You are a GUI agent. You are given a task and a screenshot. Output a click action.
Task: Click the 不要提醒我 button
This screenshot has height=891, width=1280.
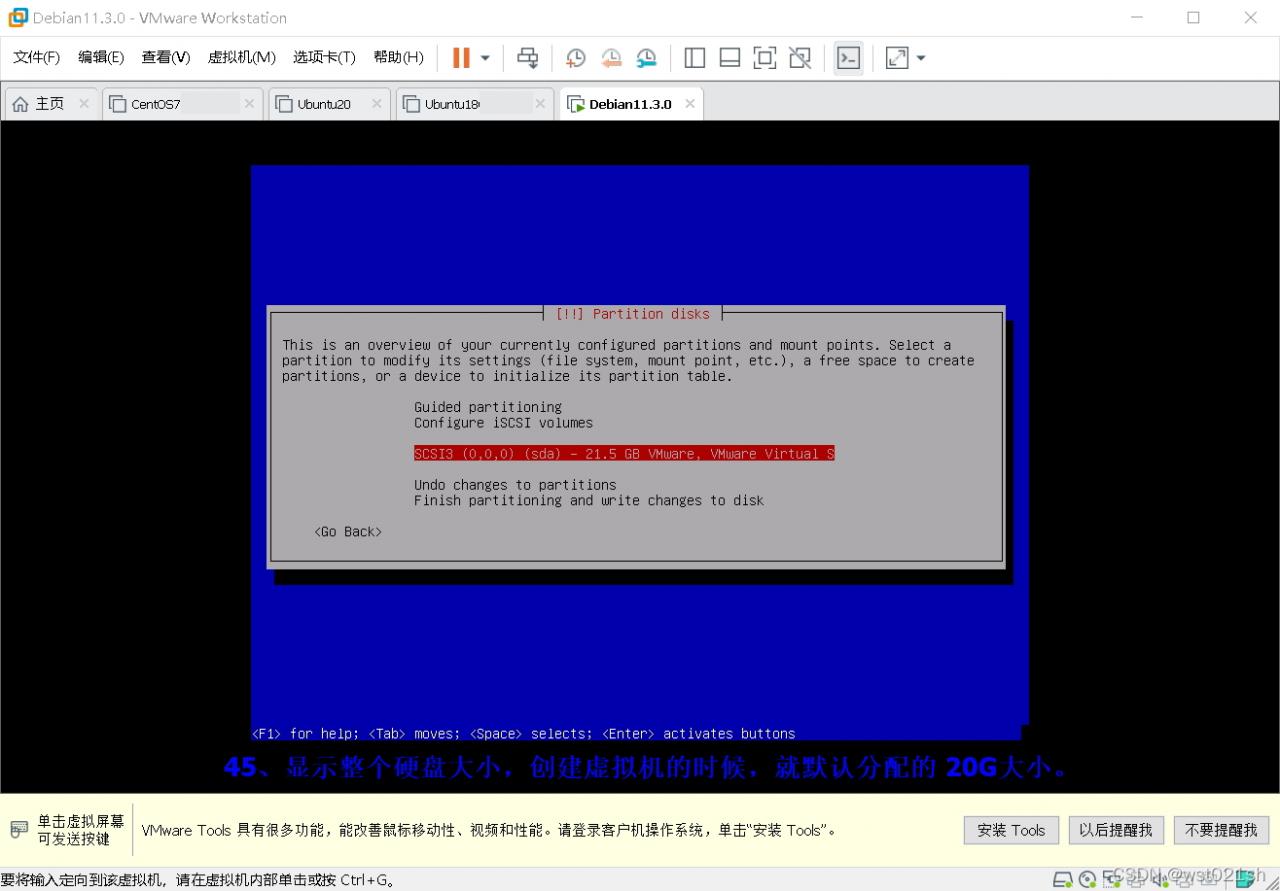(x=1222, y=830)
